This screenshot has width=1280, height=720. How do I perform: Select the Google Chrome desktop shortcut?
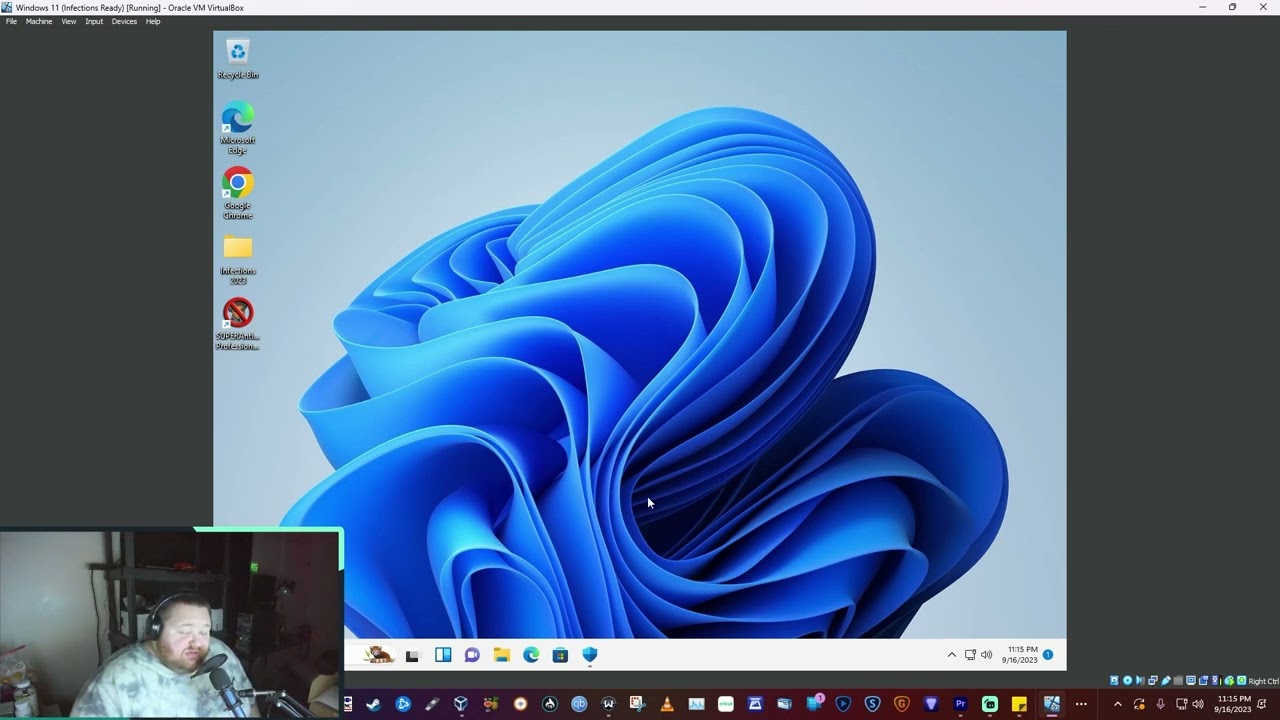(x=238, y=193)
